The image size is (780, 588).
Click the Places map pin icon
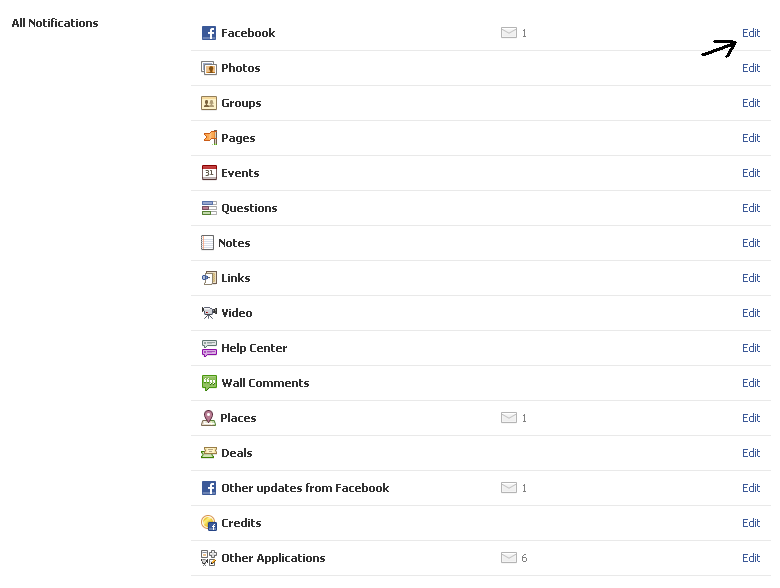[x=208, y=418]
